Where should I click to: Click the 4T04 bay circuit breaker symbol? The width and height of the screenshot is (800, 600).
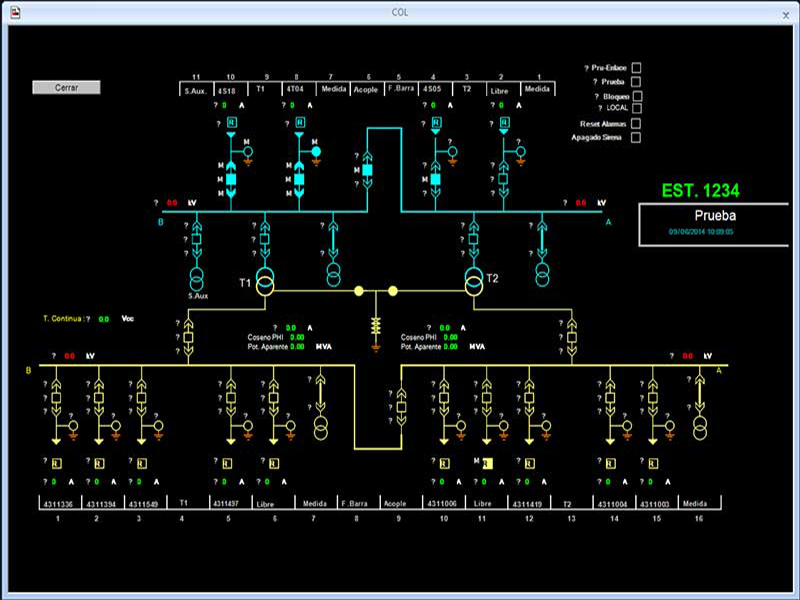299,180
